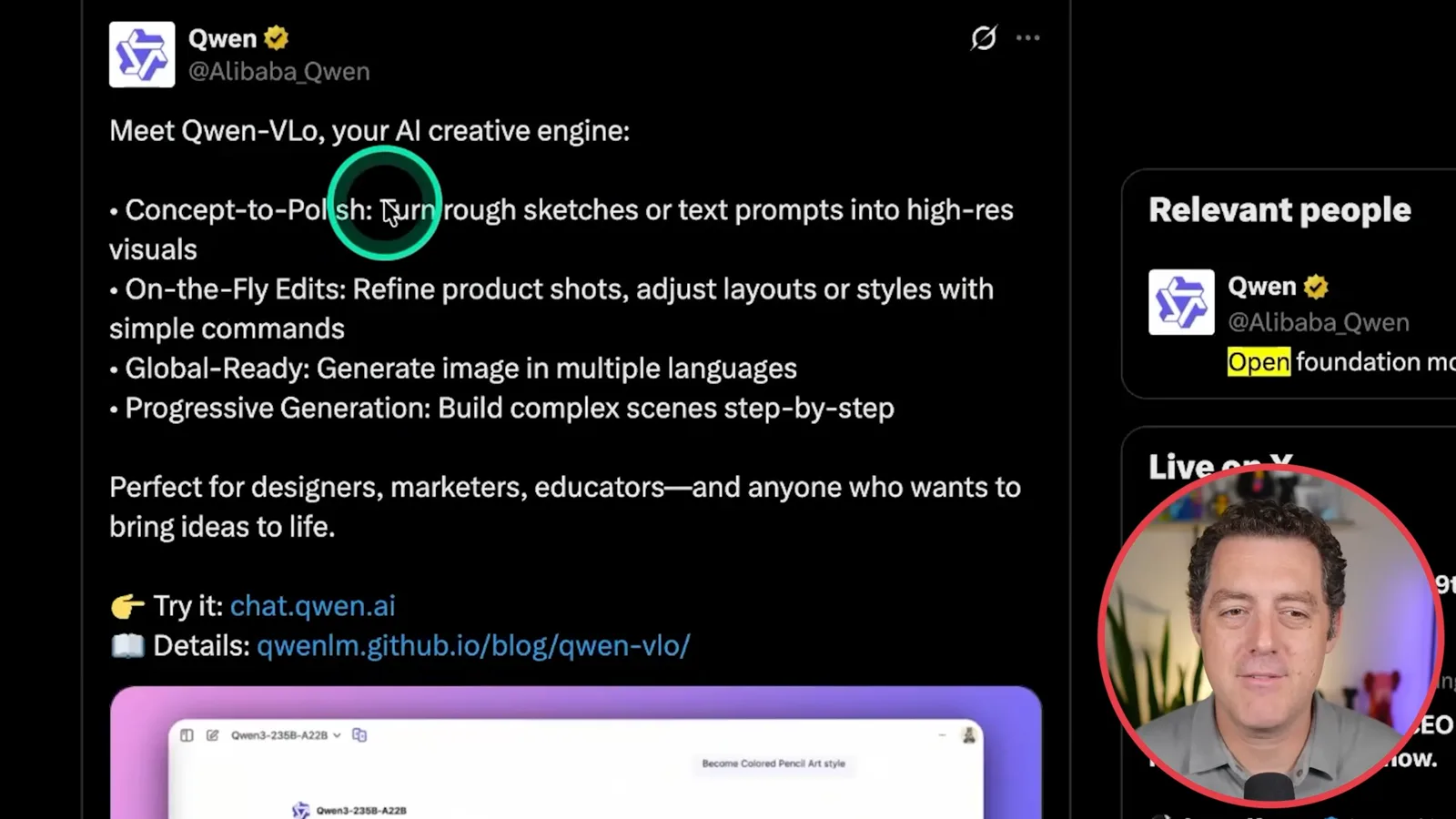This screenshot has height=819, width=1456.
Task: Click the 'bring ideas to life.' text
Action: click(x=222, y=527)
